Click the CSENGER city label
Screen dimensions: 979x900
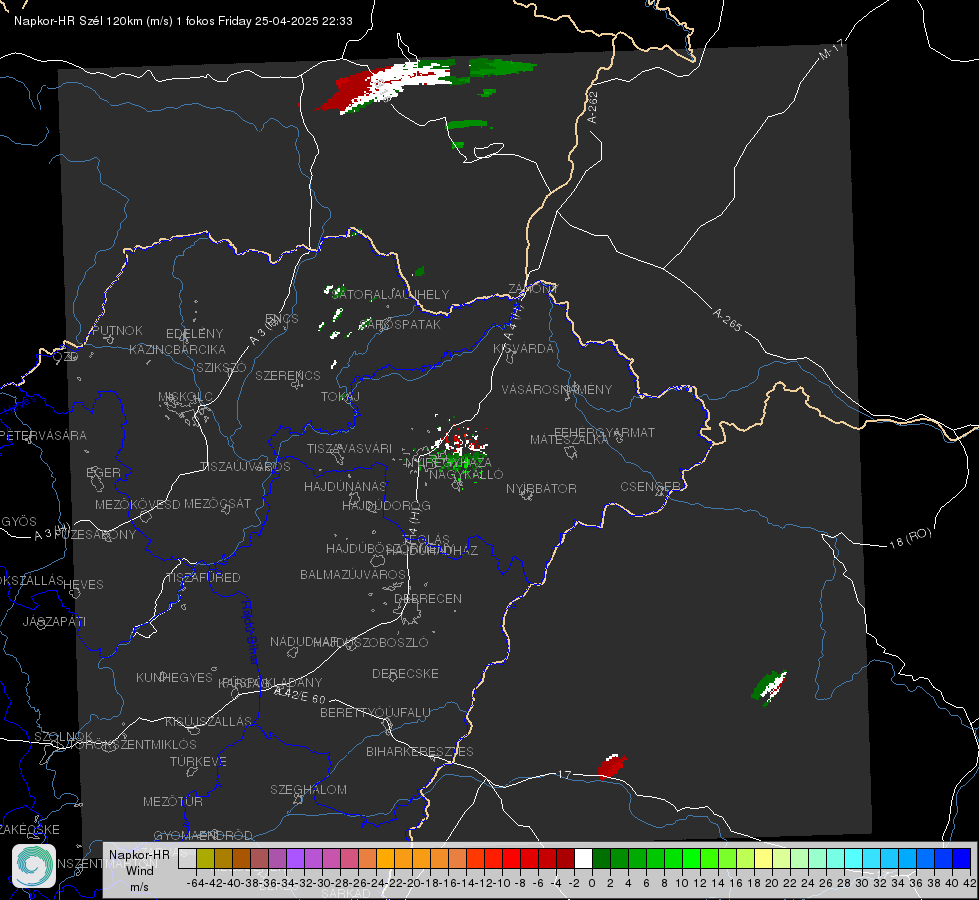click(x=650, y=487)
